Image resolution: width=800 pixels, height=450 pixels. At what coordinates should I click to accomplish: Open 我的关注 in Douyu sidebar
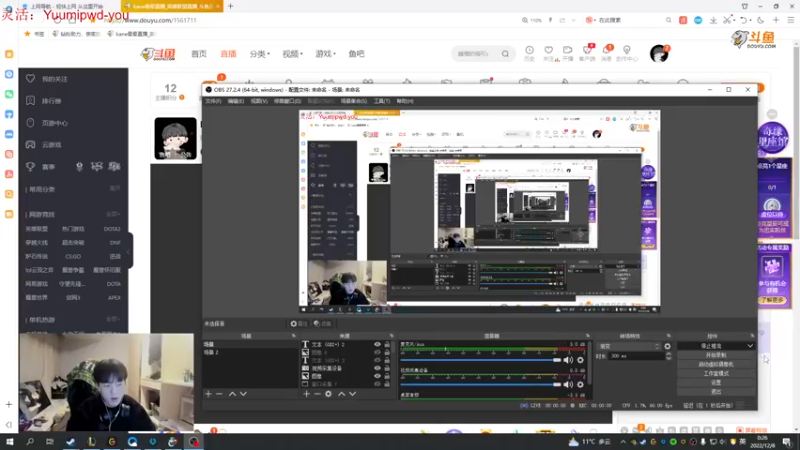tap(55, 79)
